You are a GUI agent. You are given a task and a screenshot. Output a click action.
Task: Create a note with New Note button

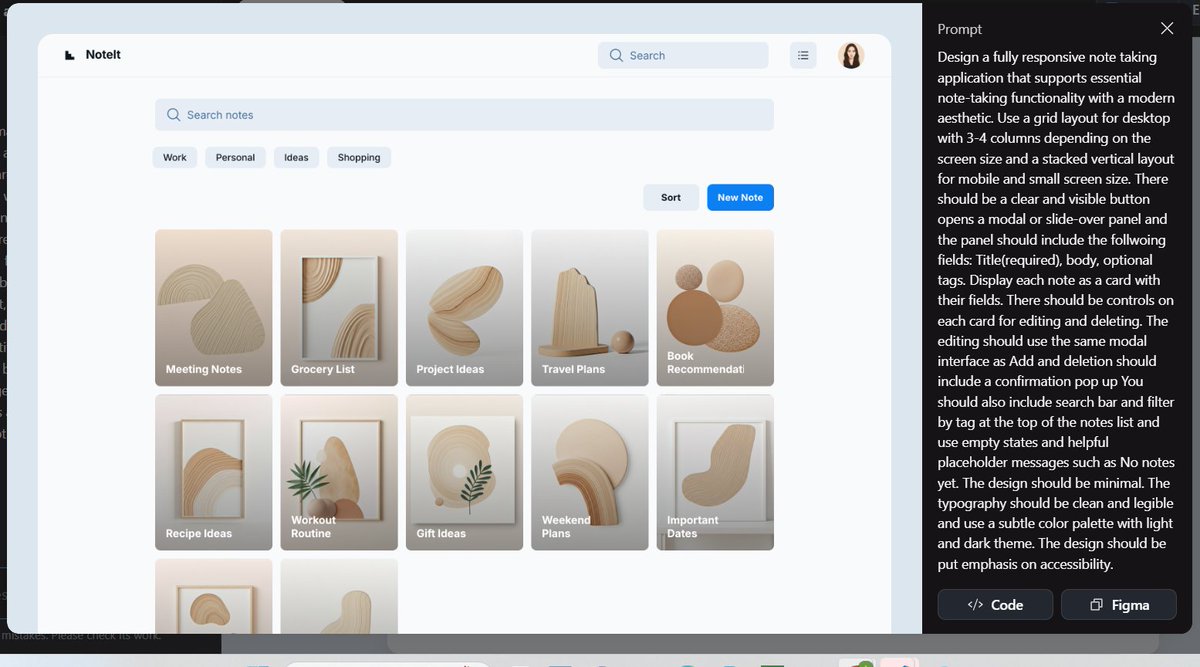740,197
